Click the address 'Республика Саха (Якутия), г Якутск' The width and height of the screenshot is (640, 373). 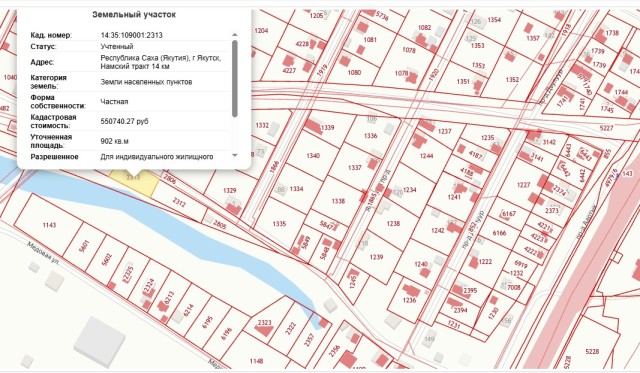(161, 58)
